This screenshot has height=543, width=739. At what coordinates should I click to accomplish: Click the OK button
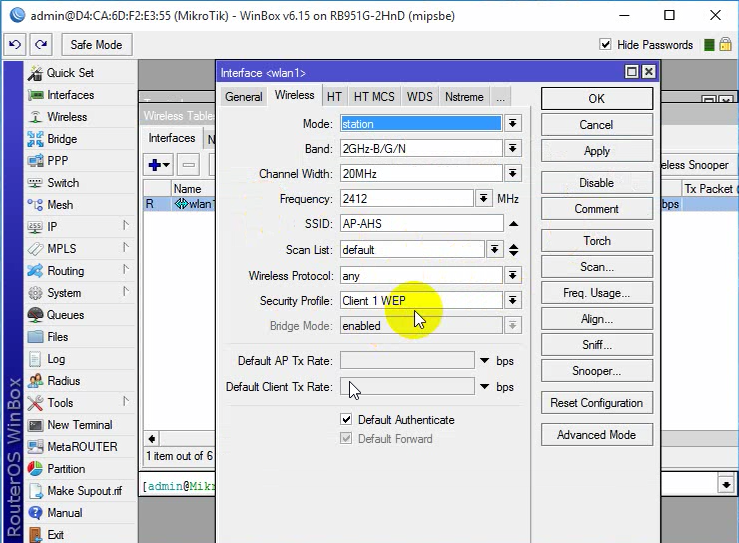pos(597,99)
